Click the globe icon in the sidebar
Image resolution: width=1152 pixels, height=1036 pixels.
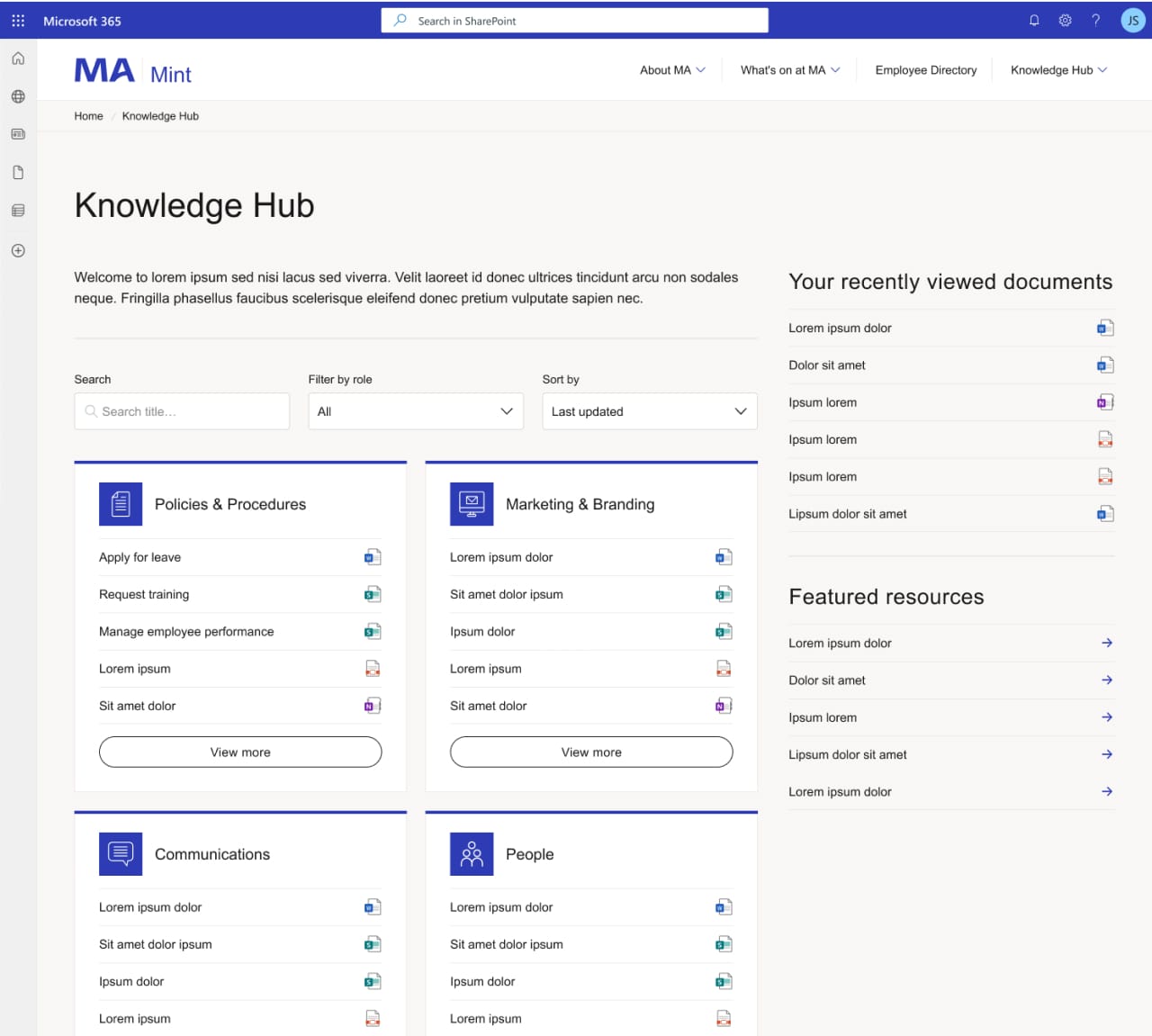18,96
